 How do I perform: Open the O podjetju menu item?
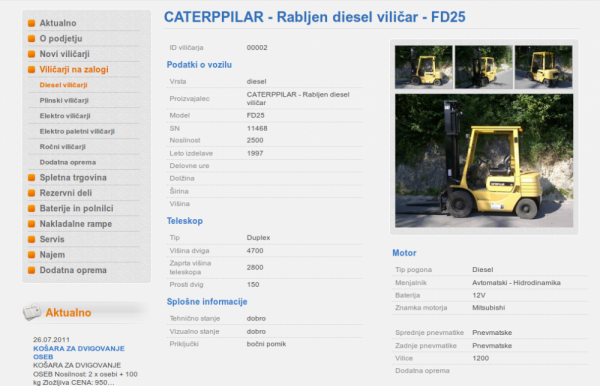(x=61, y=39)
